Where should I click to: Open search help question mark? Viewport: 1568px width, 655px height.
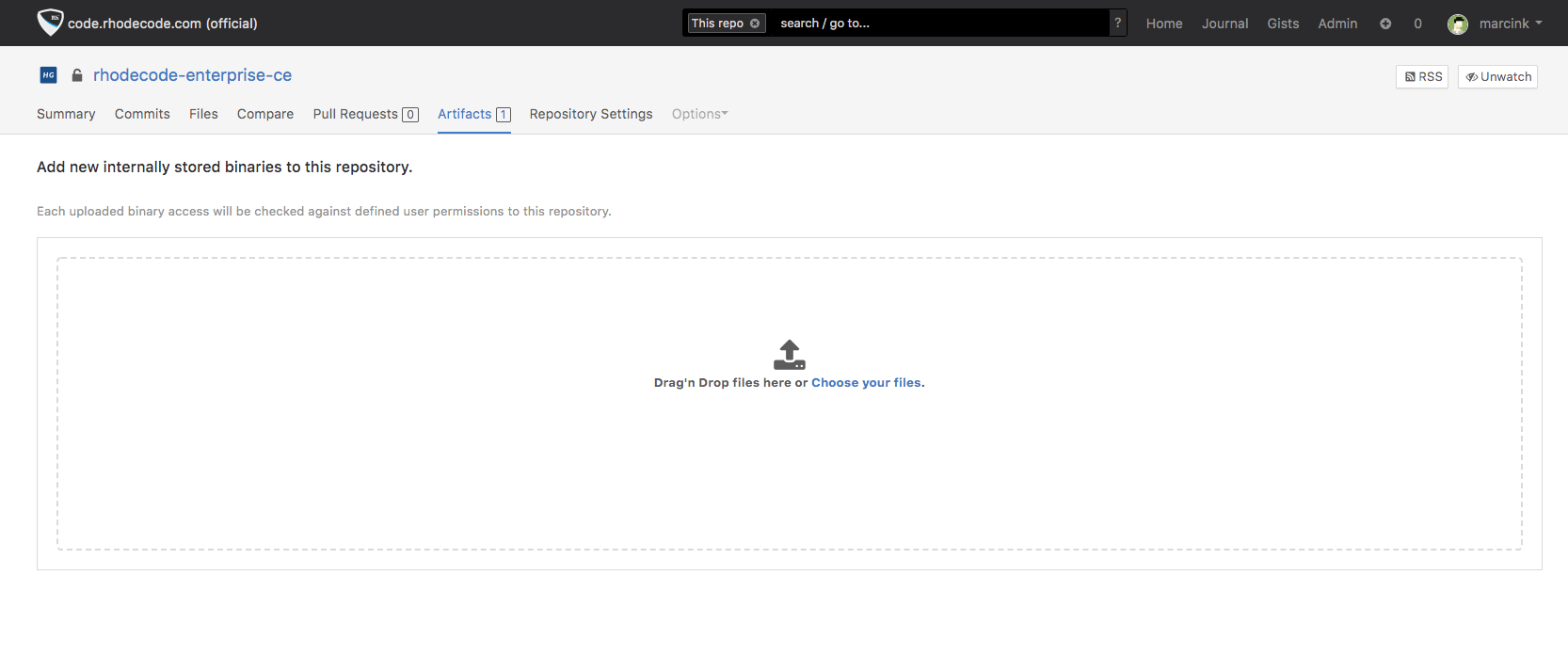(1117, 24)
